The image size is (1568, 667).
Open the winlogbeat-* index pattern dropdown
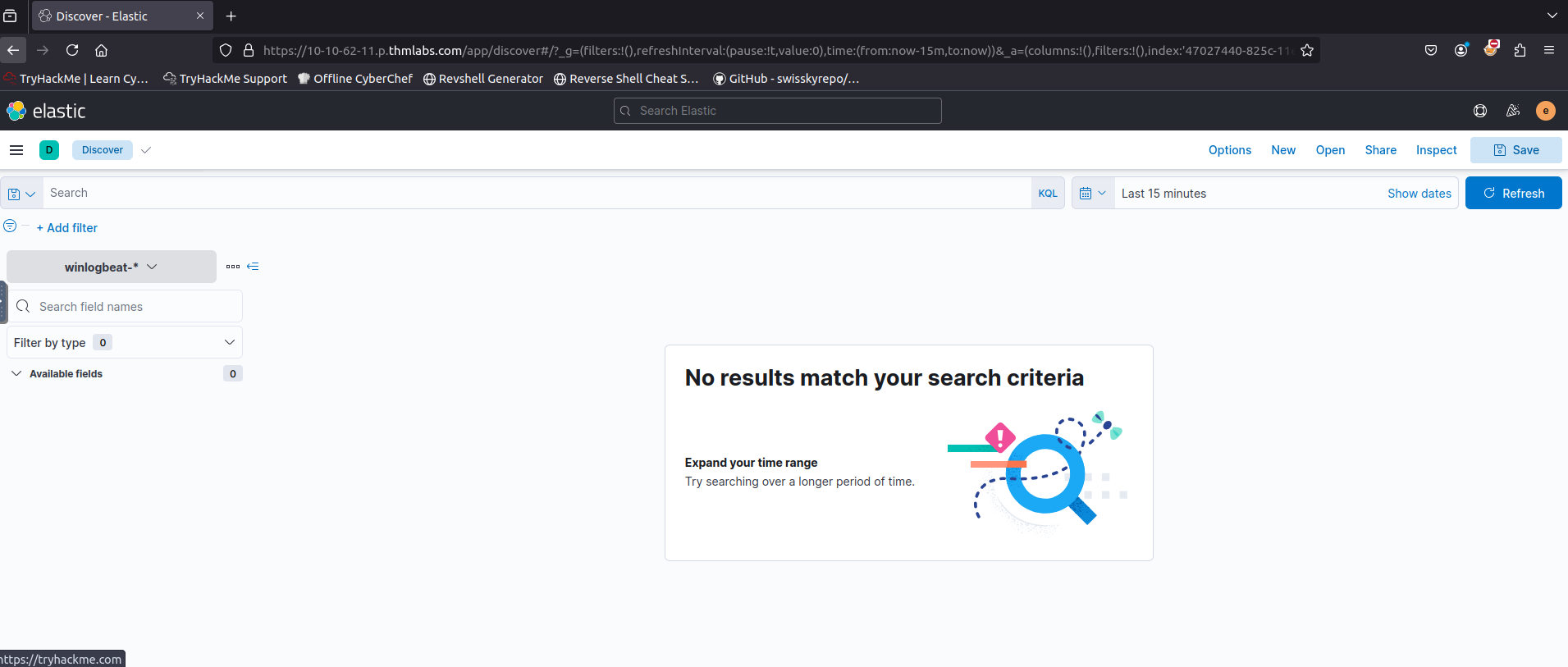tap(111, 267)
